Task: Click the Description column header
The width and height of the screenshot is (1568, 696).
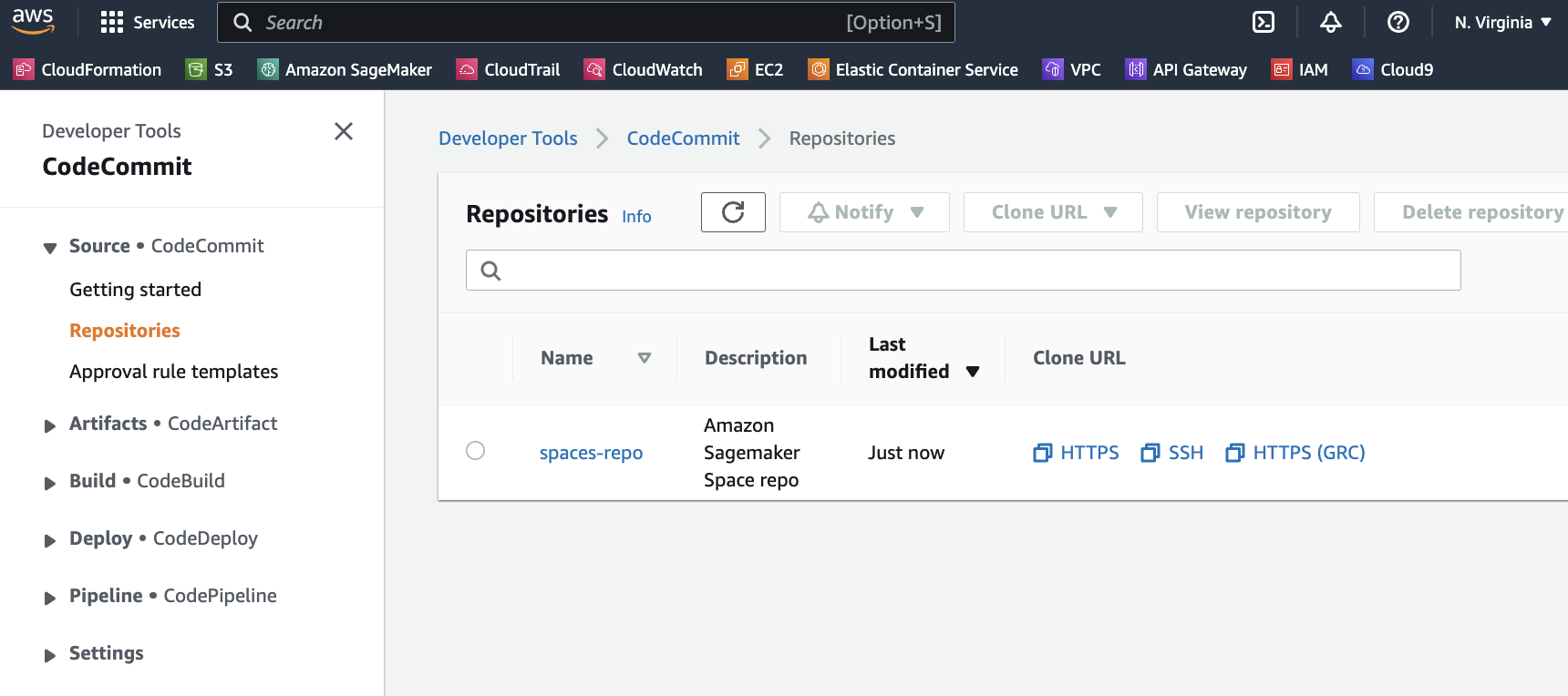Action: tap(756, 358)
